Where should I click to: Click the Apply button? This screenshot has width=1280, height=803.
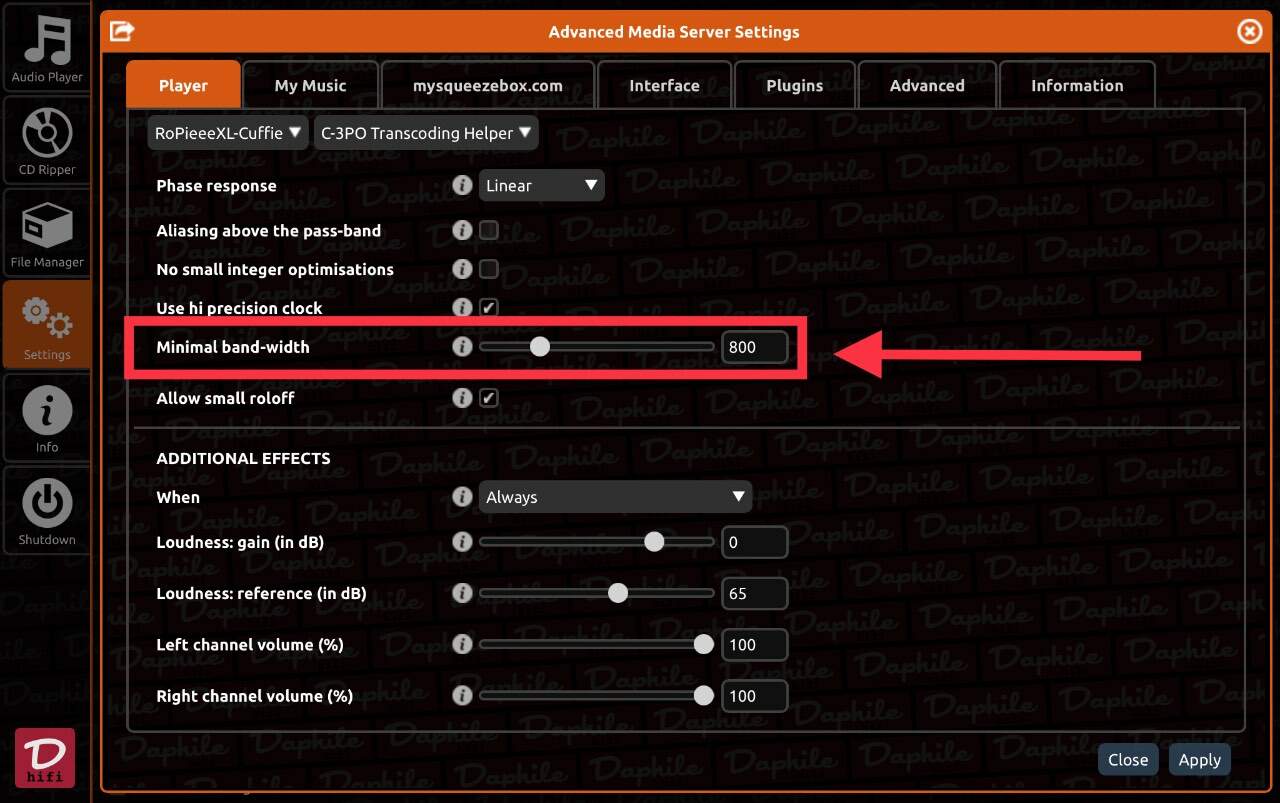coord(1200,760)
